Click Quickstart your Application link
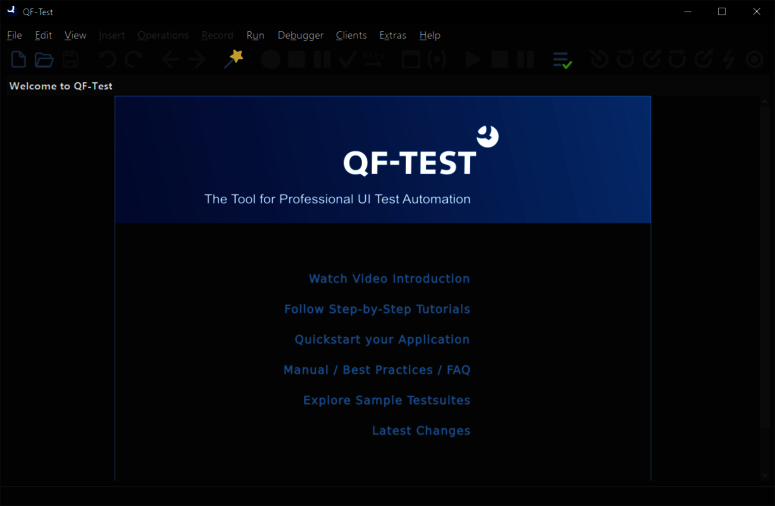 click(382, 340)
